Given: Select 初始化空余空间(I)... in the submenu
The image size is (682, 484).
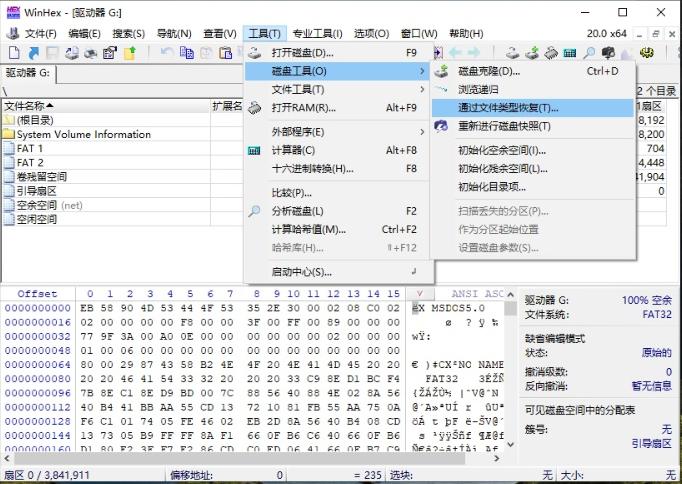Looking at the screenshot, I should [533, 150].
